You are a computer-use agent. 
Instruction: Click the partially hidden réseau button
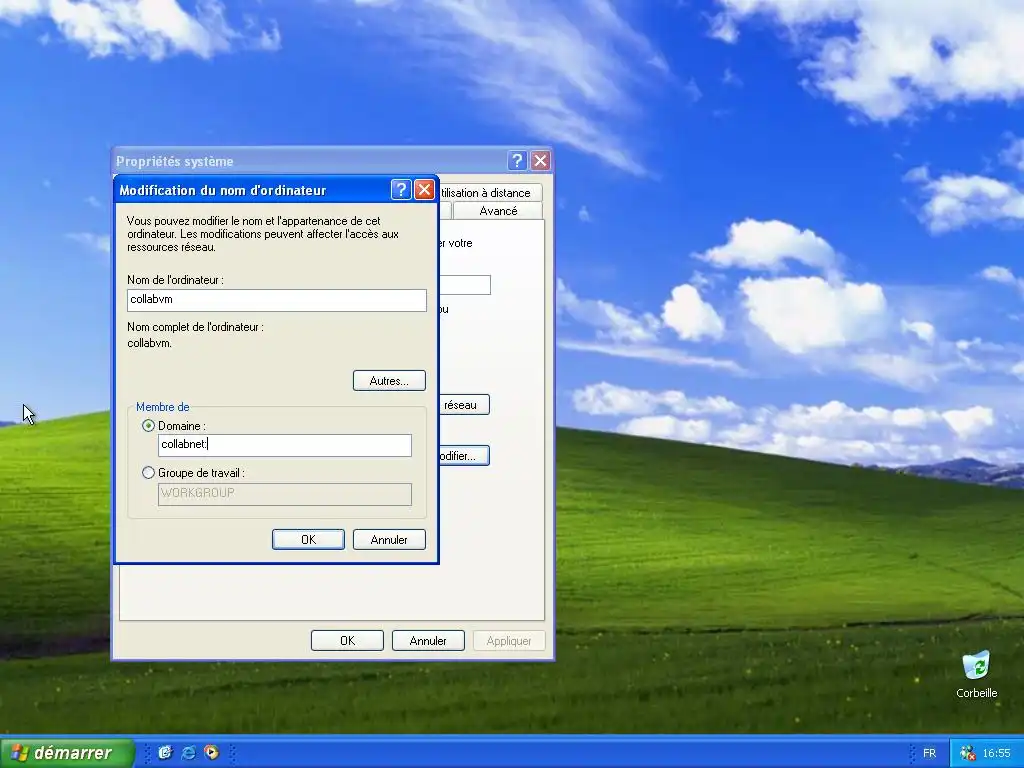coord(464,405)
